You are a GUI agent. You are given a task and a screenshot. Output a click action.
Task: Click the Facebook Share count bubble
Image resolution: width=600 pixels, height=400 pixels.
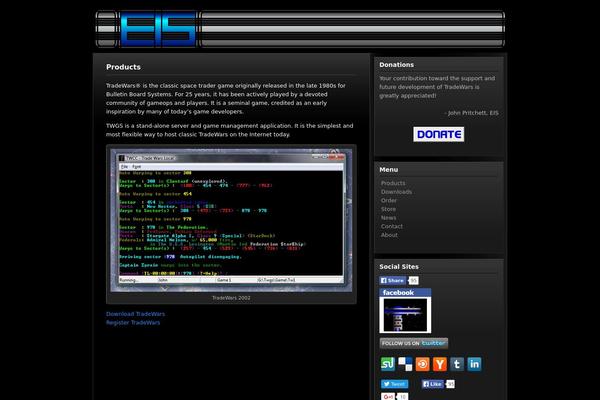coord(413,281)
